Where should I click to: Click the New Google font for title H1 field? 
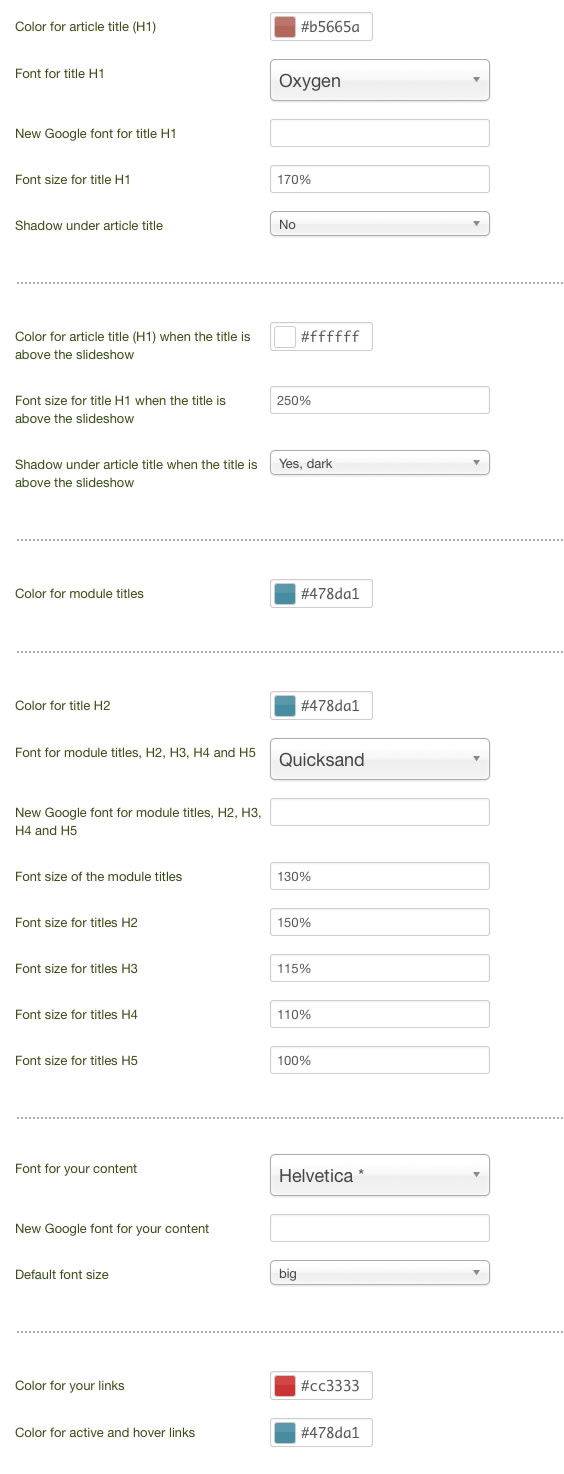click(380, 133)
